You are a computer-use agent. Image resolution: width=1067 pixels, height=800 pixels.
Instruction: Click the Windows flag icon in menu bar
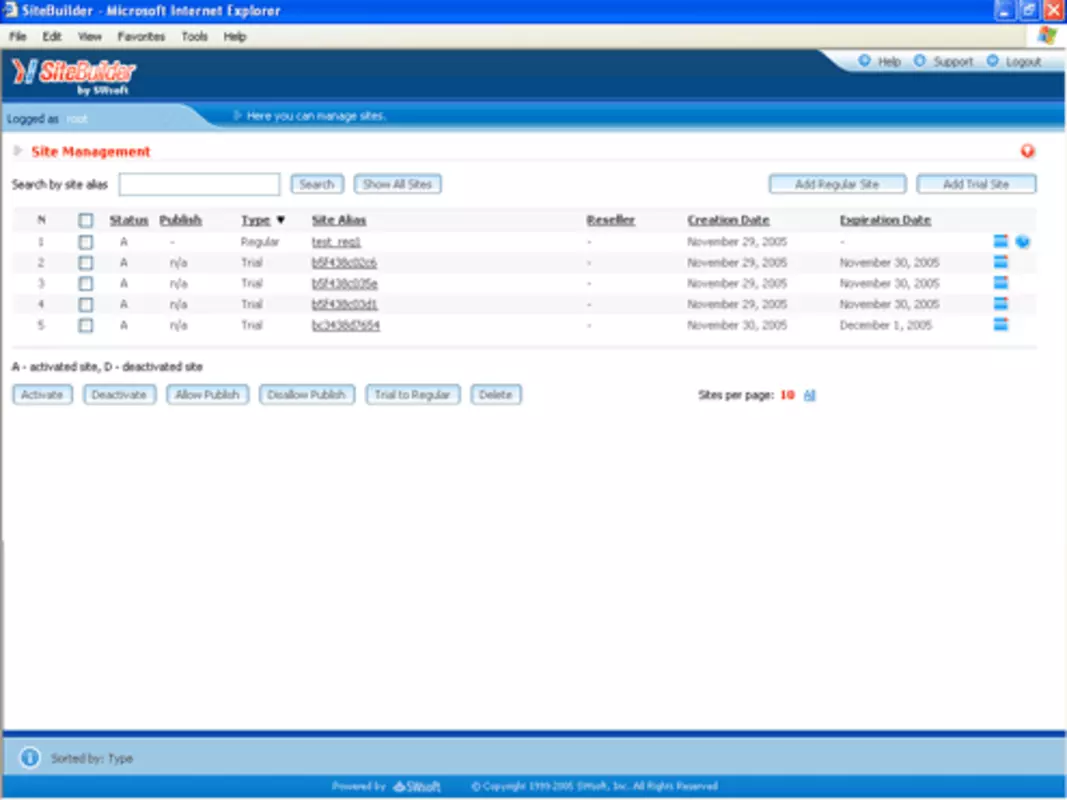(x=1047, y=35)
